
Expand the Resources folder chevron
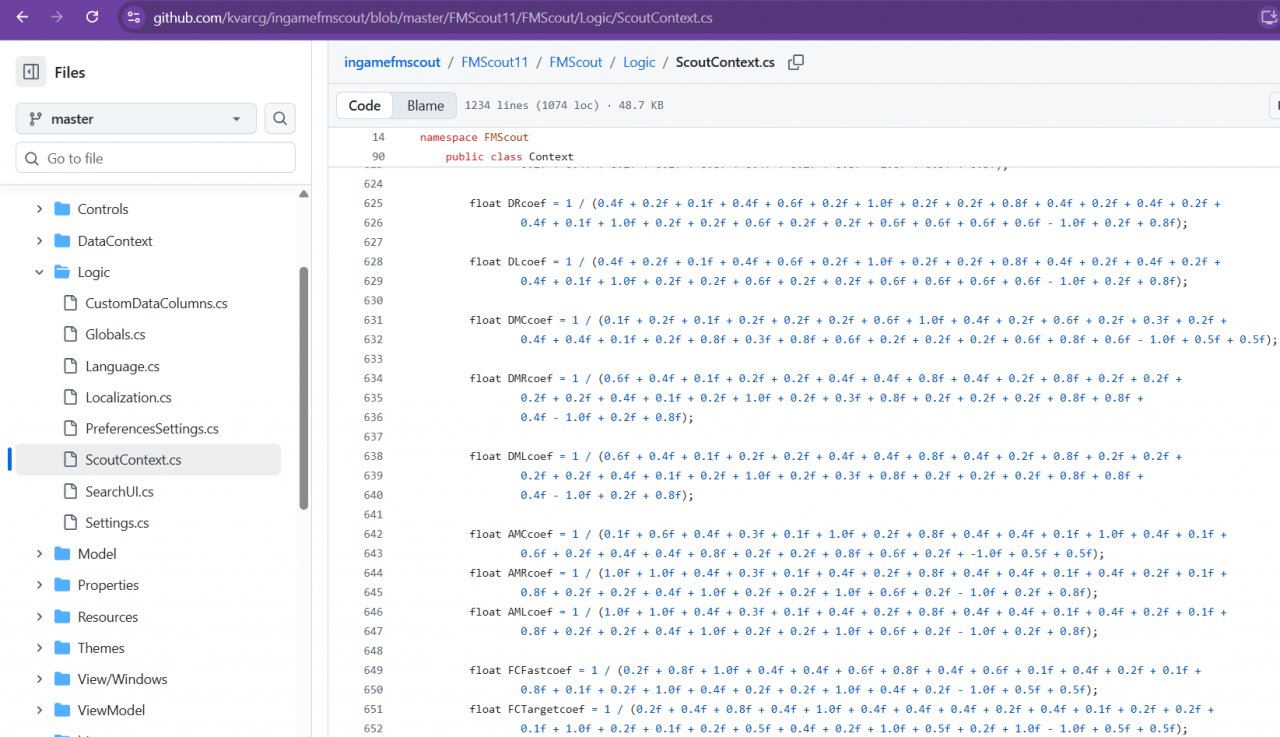pos(39,617)
